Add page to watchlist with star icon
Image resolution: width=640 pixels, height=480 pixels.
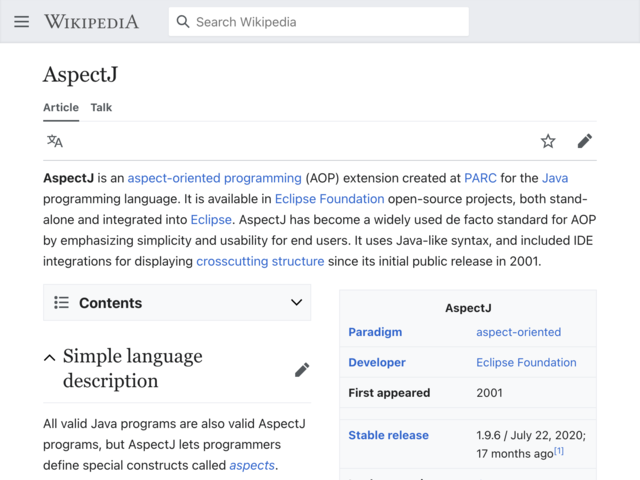548,141
